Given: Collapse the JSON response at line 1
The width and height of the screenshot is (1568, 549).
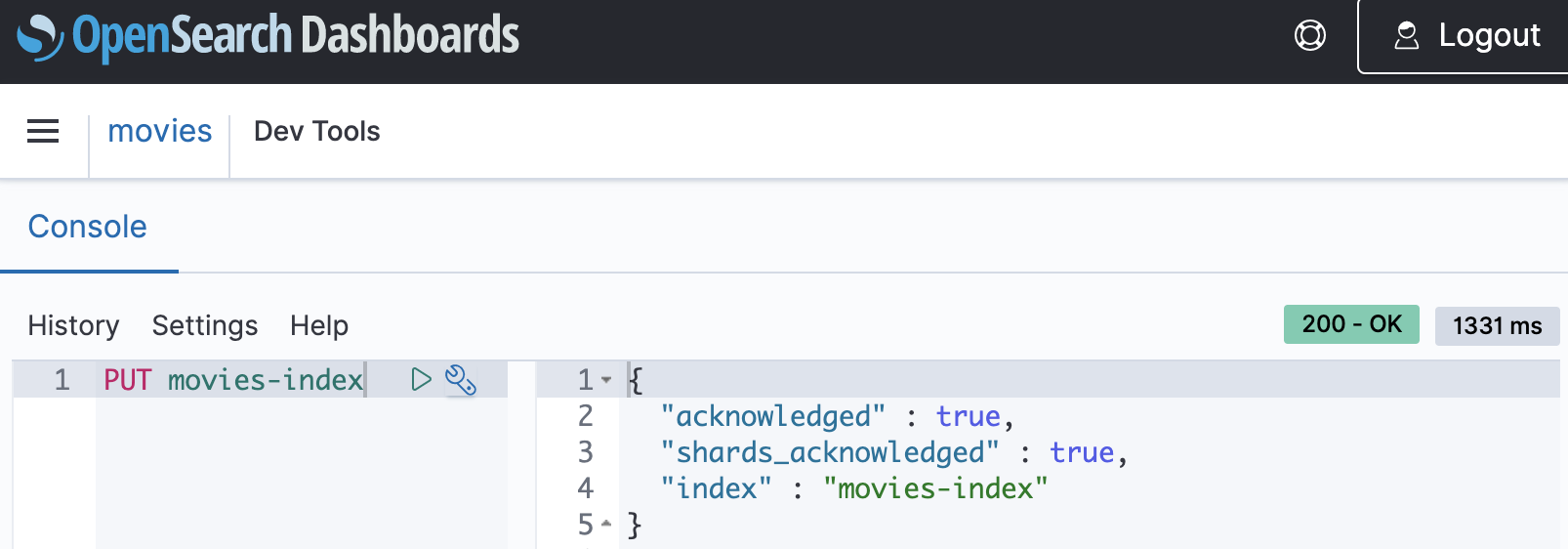Looking at the screenshot, I should (606, 380).
